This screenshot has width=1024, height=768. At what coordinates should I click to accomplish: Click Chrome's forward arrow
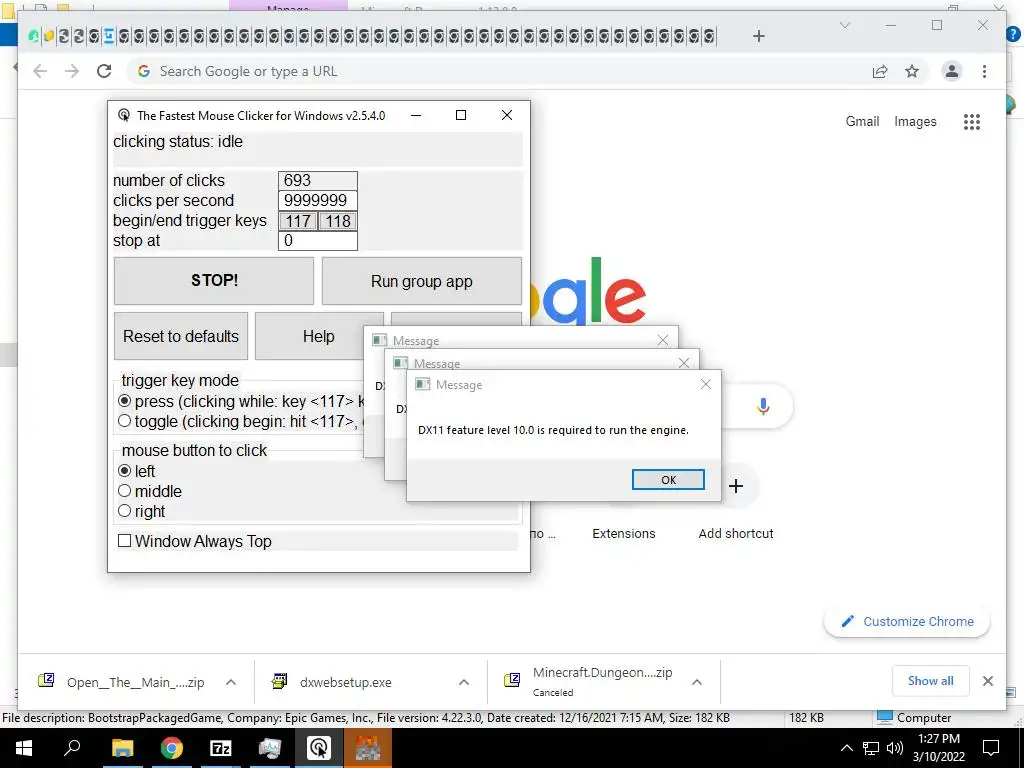point(72,71)
